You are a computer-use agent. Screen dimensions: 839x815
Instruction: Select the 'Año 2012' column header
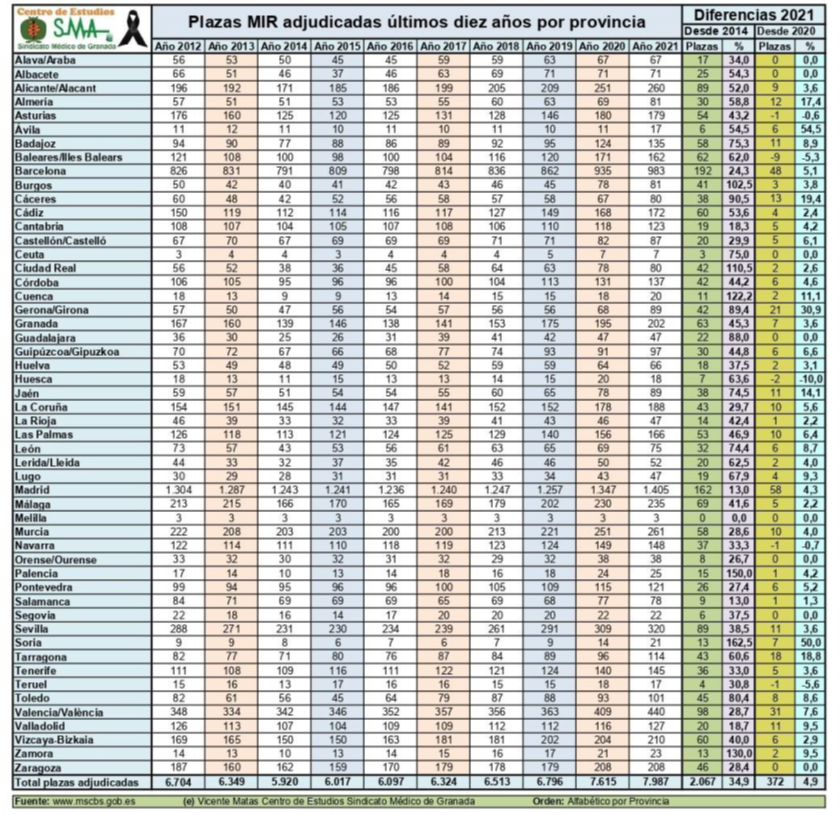click(178, 47)
